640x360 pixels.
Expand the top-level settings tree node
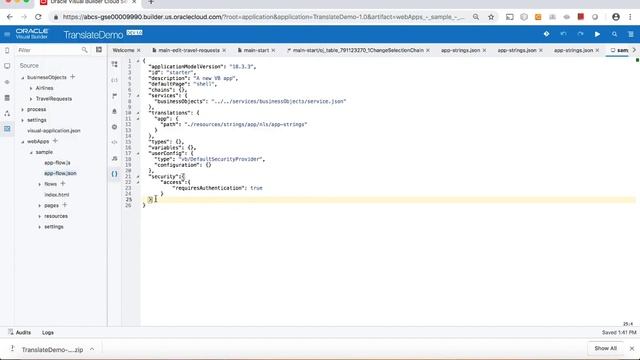(23, 120)
